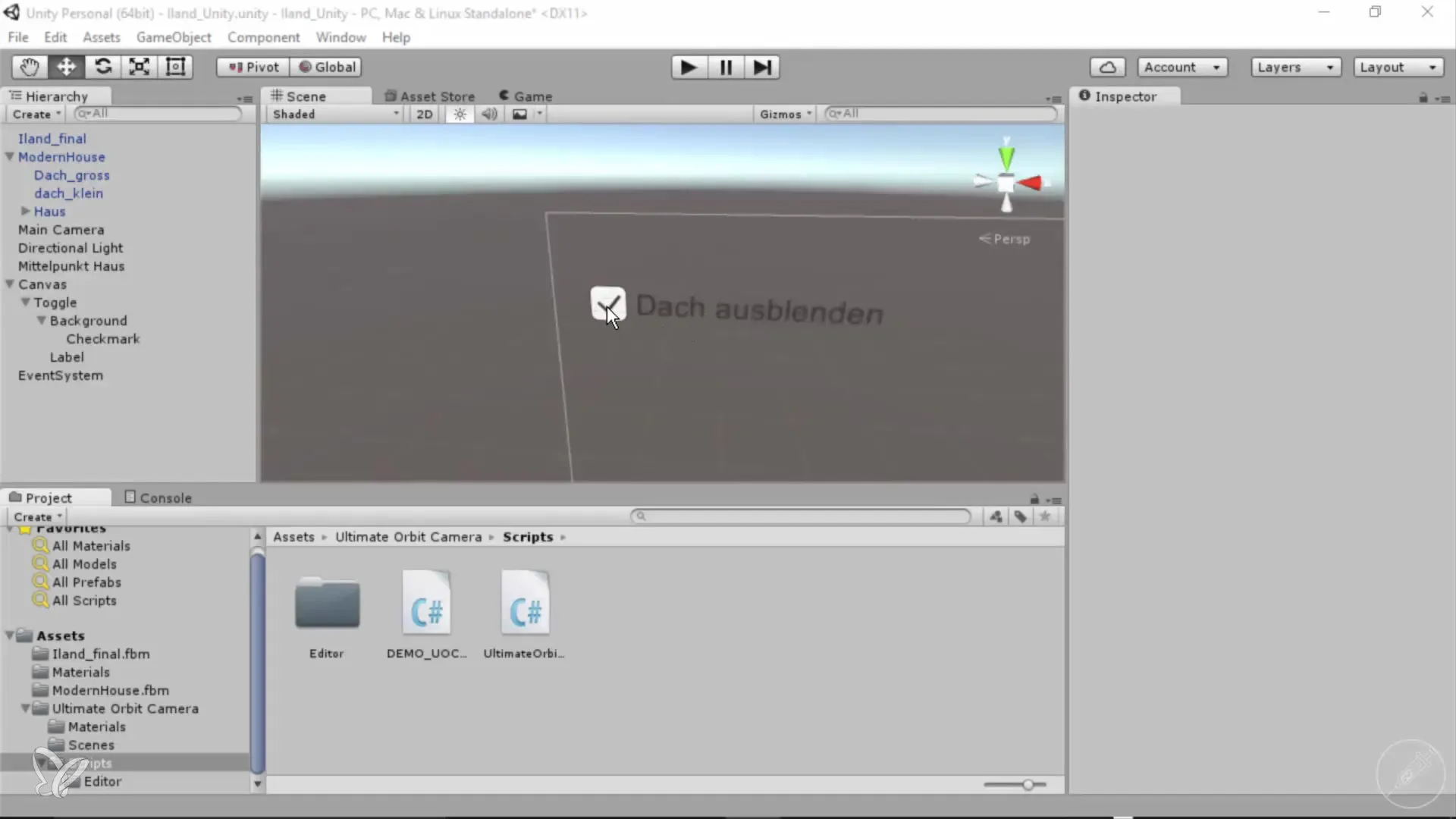Click Search by Label tag icon

click(1021, 516)
